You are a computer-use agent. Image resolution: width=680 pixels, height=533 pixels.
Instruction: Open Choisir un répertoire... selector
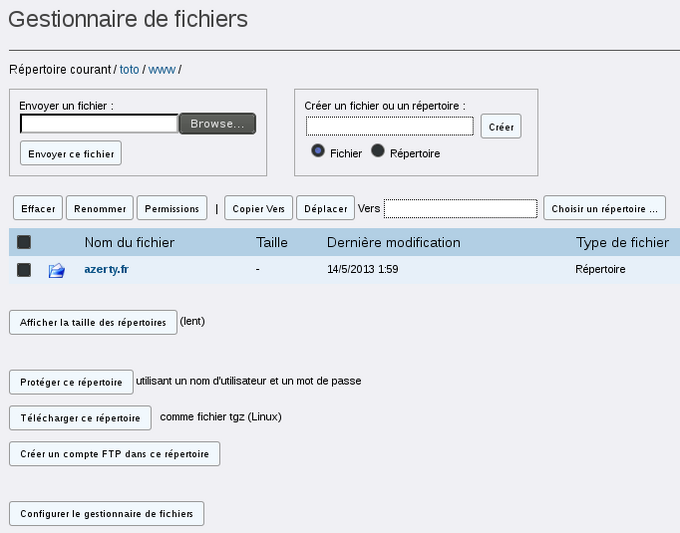(x=605, y=208)
